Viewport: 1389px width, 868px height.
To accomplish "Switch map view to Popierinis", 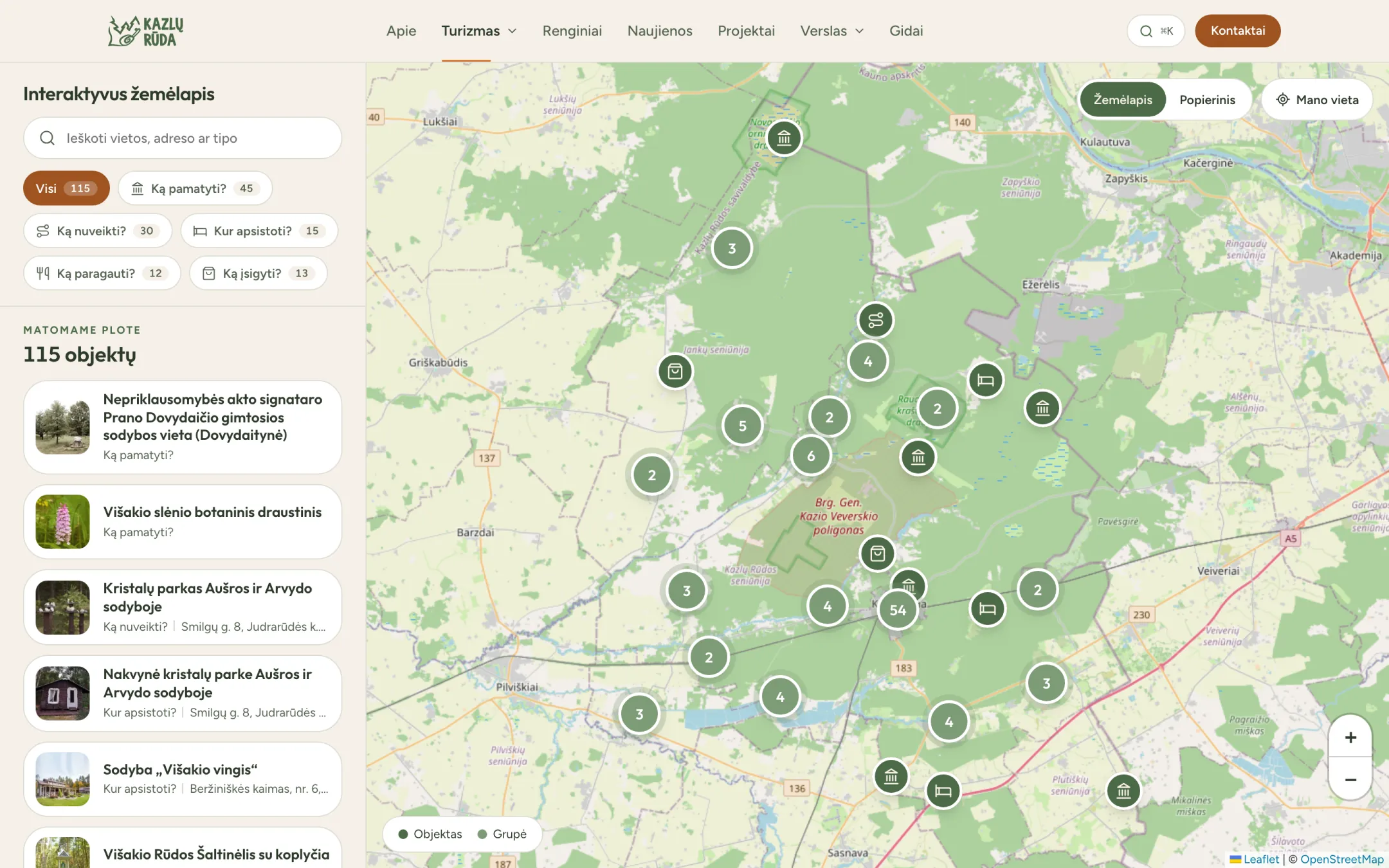I will click(x=1207, y=100).
